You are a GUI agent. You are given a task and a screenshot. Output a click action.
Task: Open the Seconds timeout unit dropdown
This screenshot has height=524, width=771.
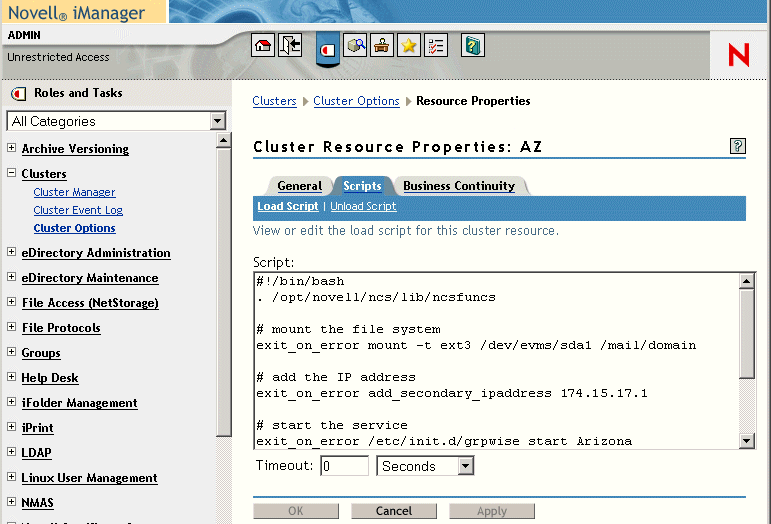click(465, 466)
